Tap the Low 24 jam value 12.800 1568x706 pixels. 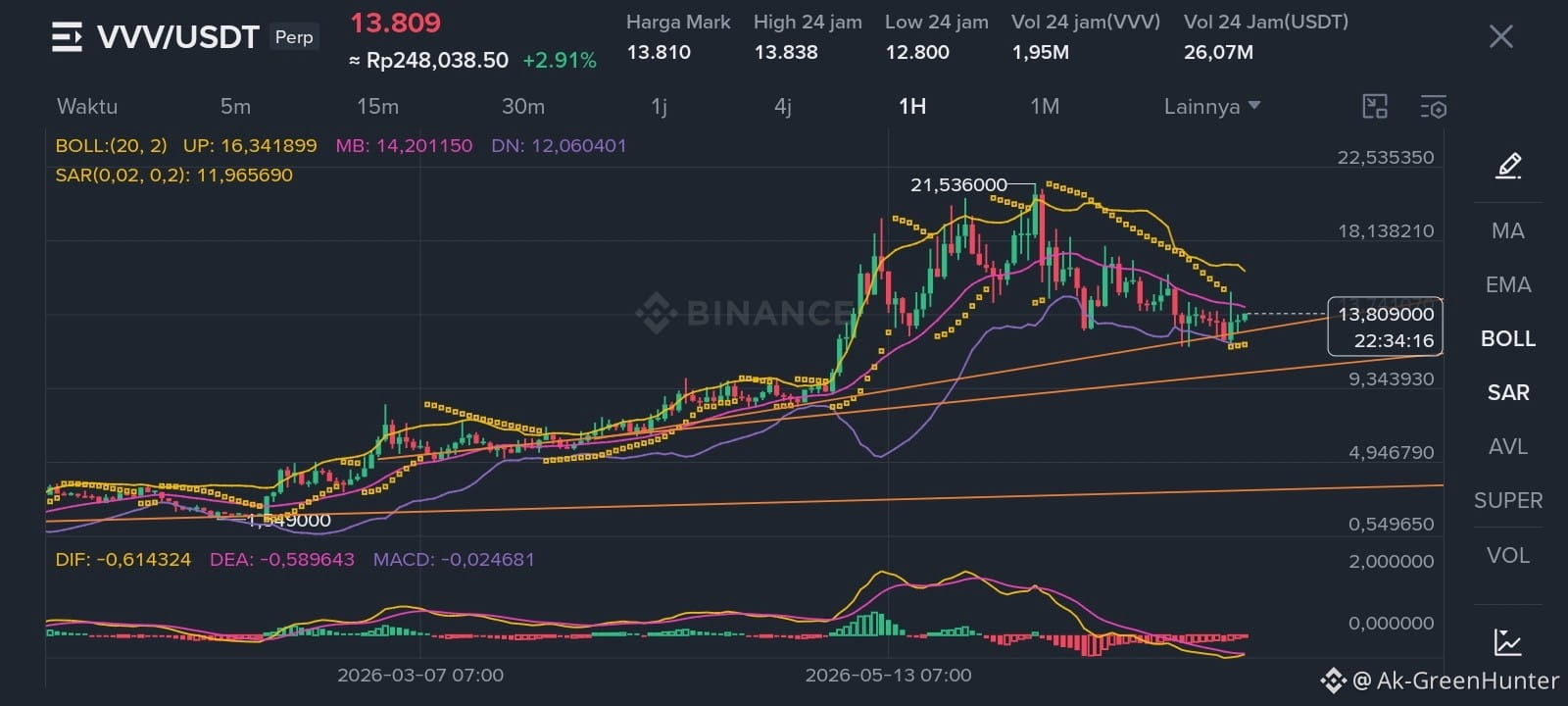coord(917,52)
